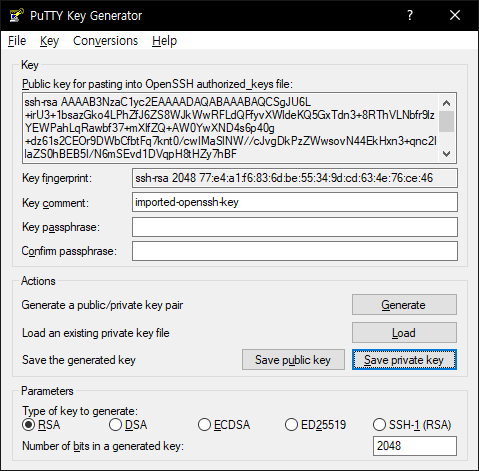Image resolution: width=479 pixels, height=471 pixels.
Task: Click the up arrow of public key scrollbar
Action: coord(446,103)
